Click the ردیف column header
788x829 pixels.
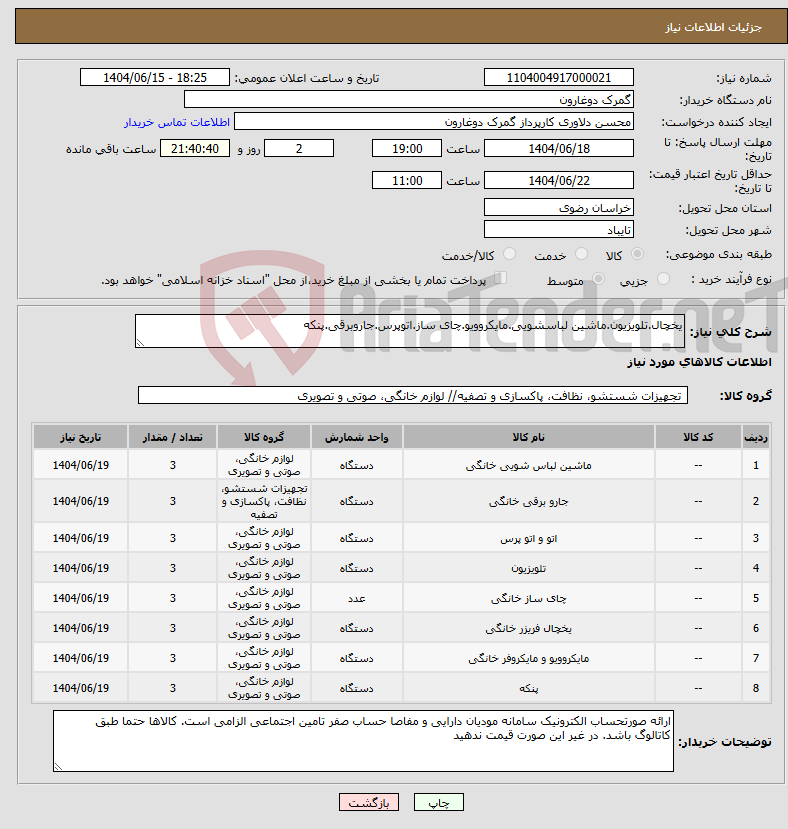click(x=755, y=437)
